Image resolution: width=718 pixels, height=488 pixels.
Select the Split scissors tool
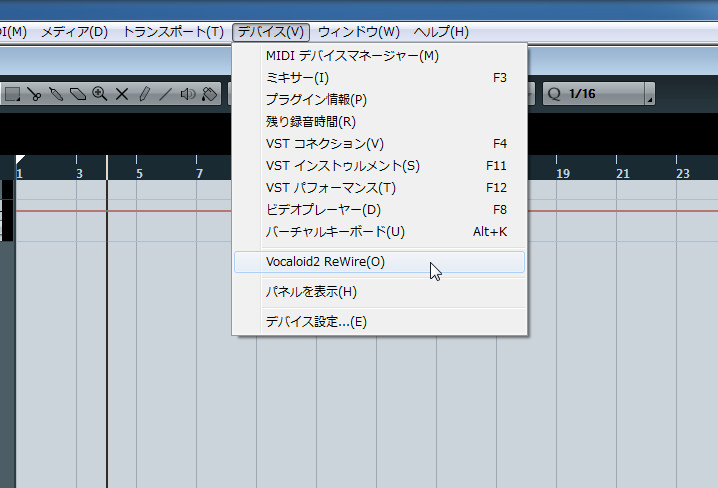coord(34,94)
